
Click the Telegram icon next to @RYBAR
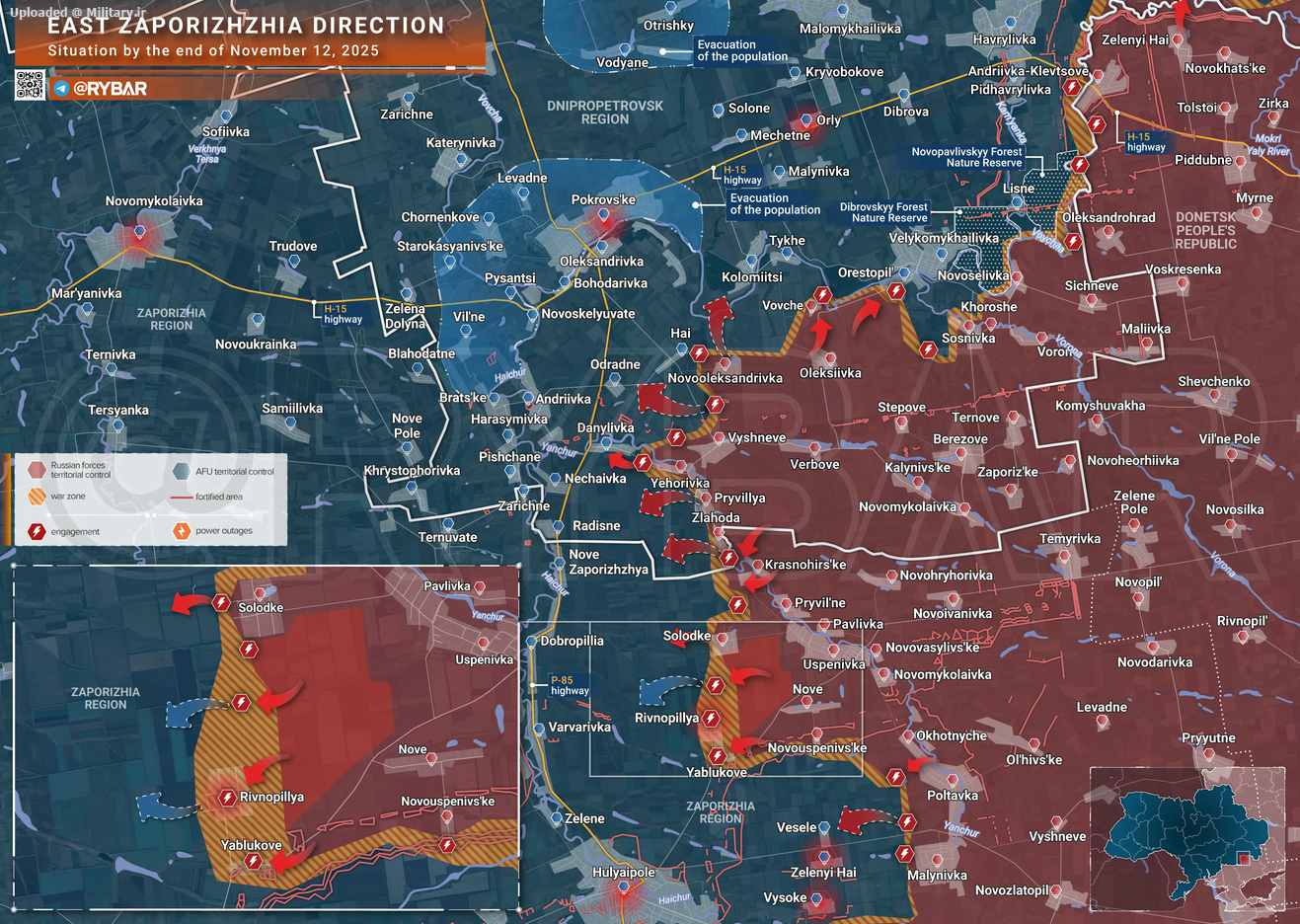click(x=61, y=89)
